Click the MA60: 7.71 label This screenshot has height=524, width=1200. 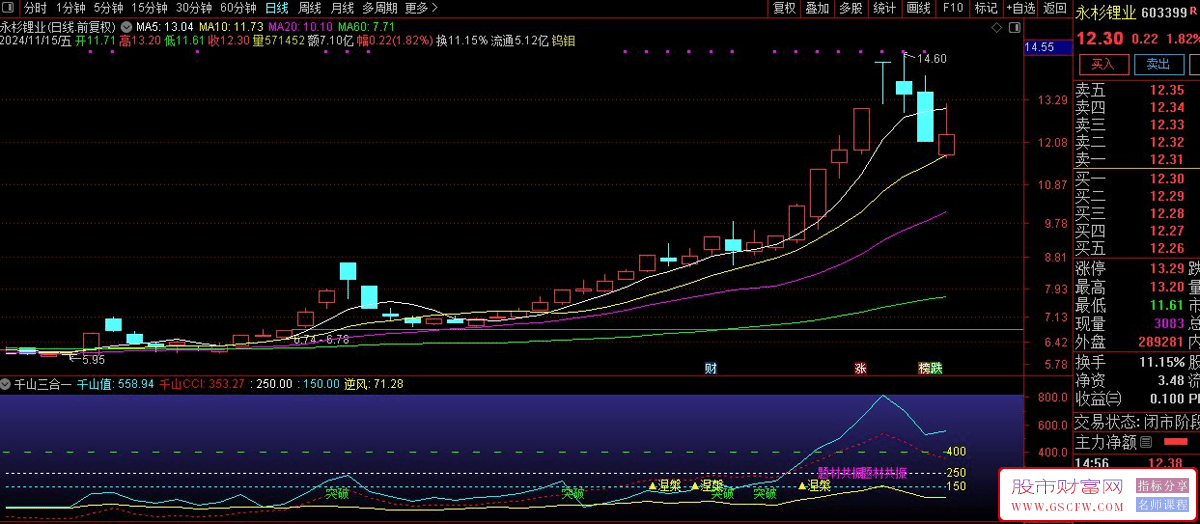point(366,26)
